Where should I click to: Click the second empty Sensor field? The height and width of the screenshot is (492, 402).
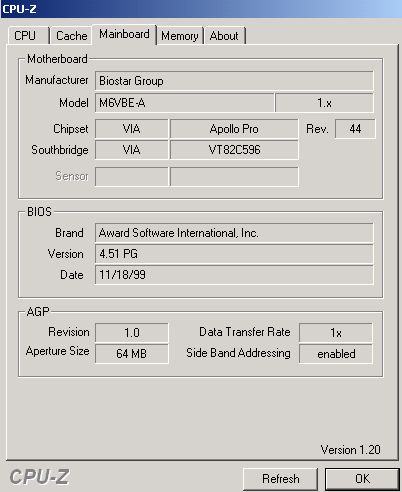click(x=234, y=176)
